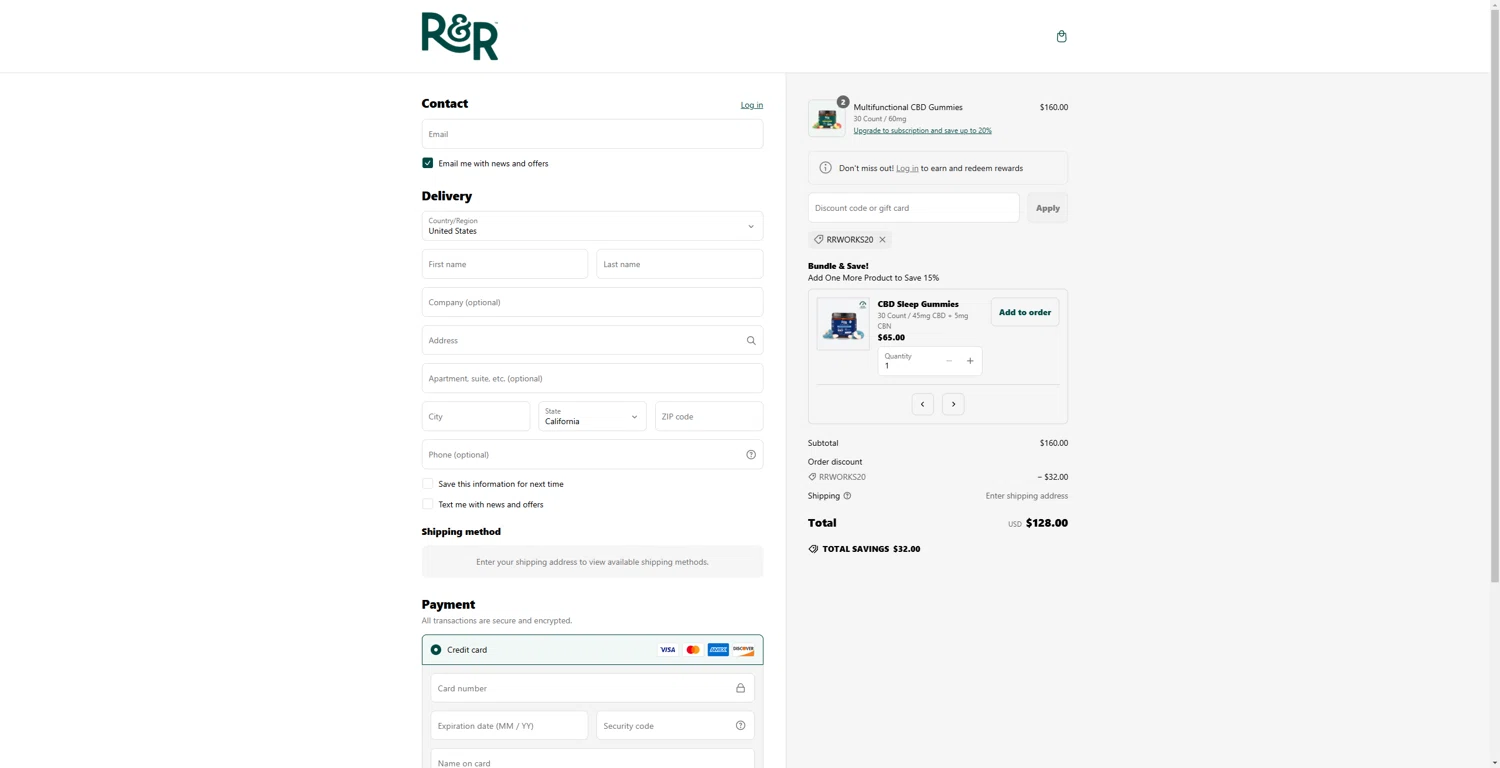The image size is (1500, 768).
Task: Click the Name on card field
Action: [x=592, y=759]
